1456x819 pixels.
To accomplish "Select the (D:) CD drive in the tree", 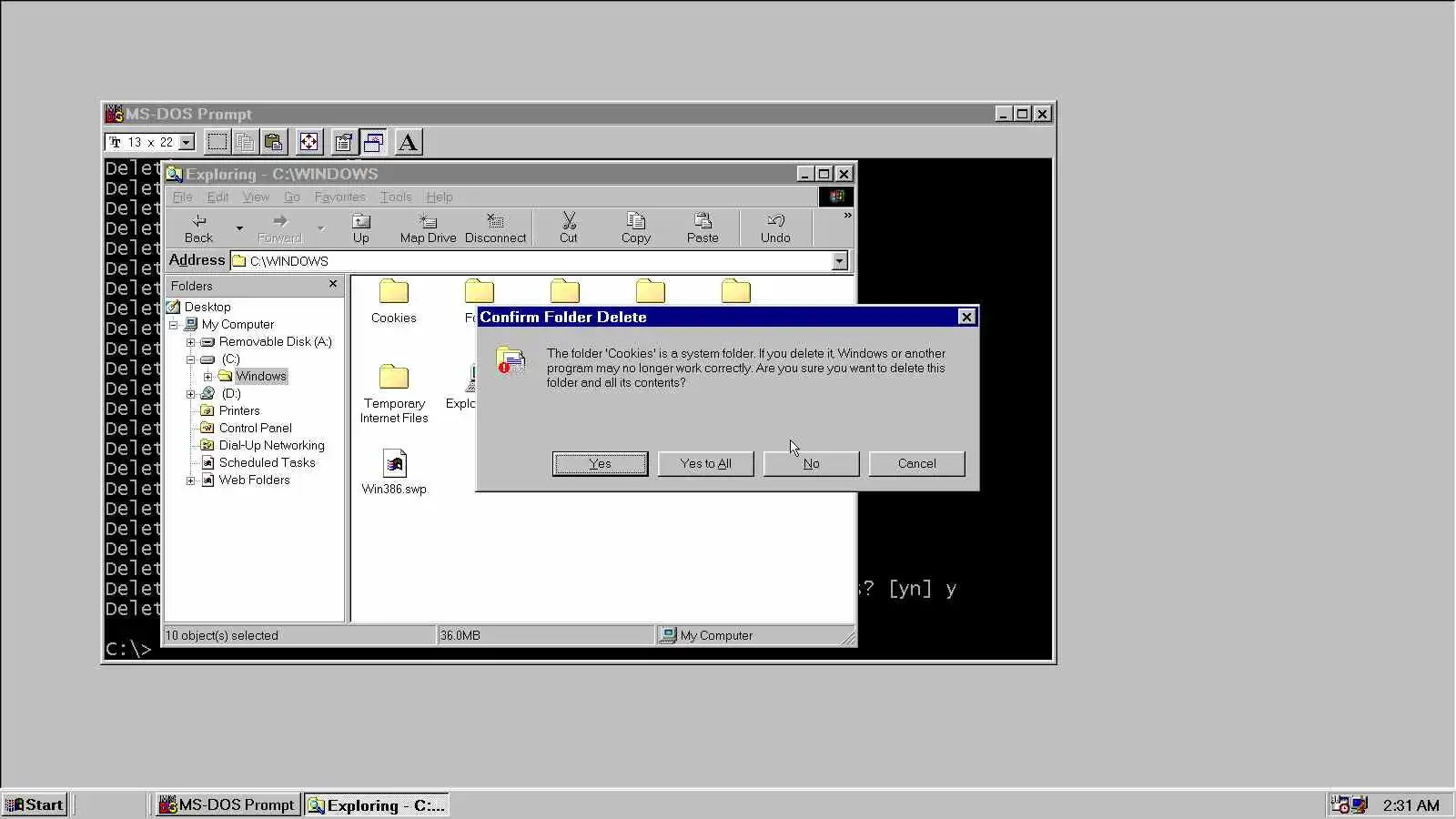I will pyautogui.click(x=231, y=393).
